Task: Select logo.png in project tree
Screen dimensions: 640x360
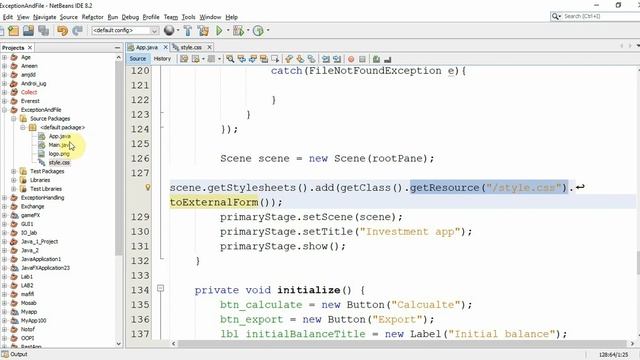Action: tap(59, 154)
